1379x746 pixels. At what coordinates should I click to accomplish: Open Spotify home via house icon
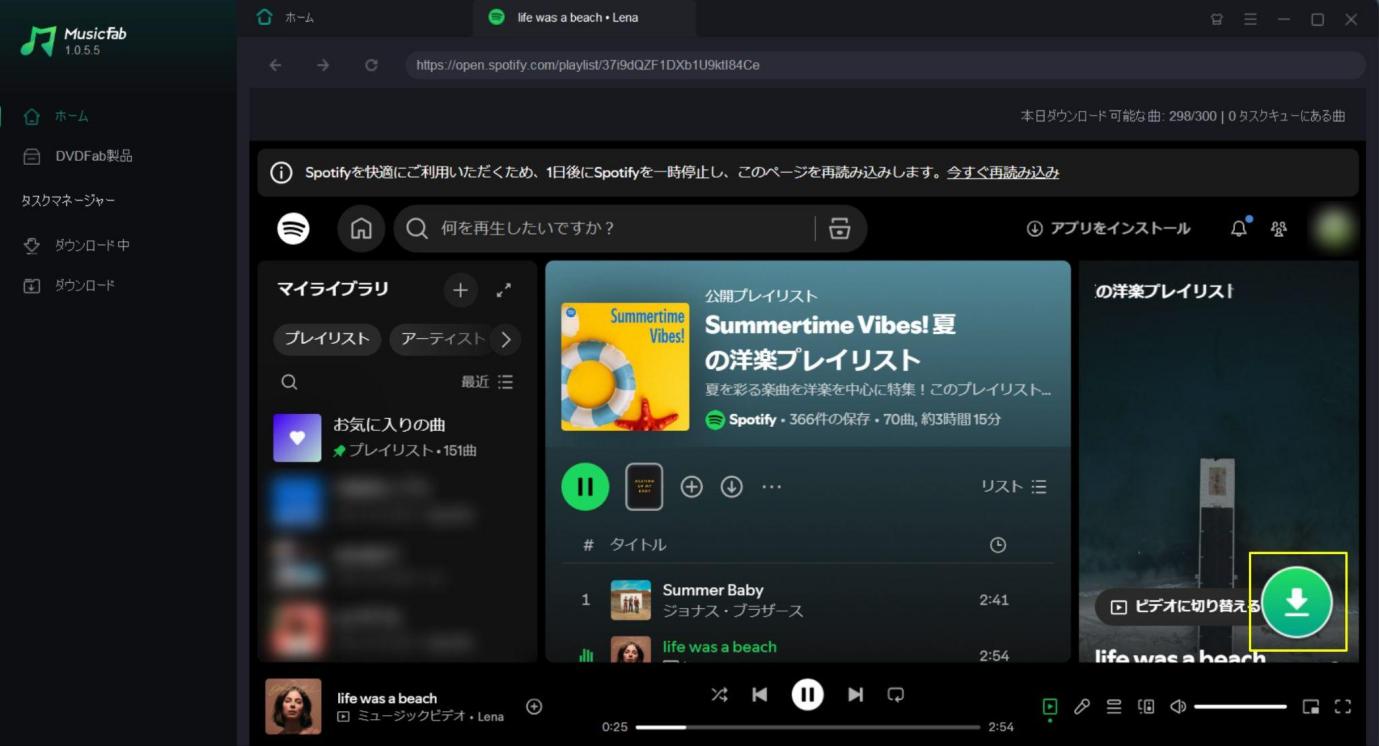coord(361,228)
